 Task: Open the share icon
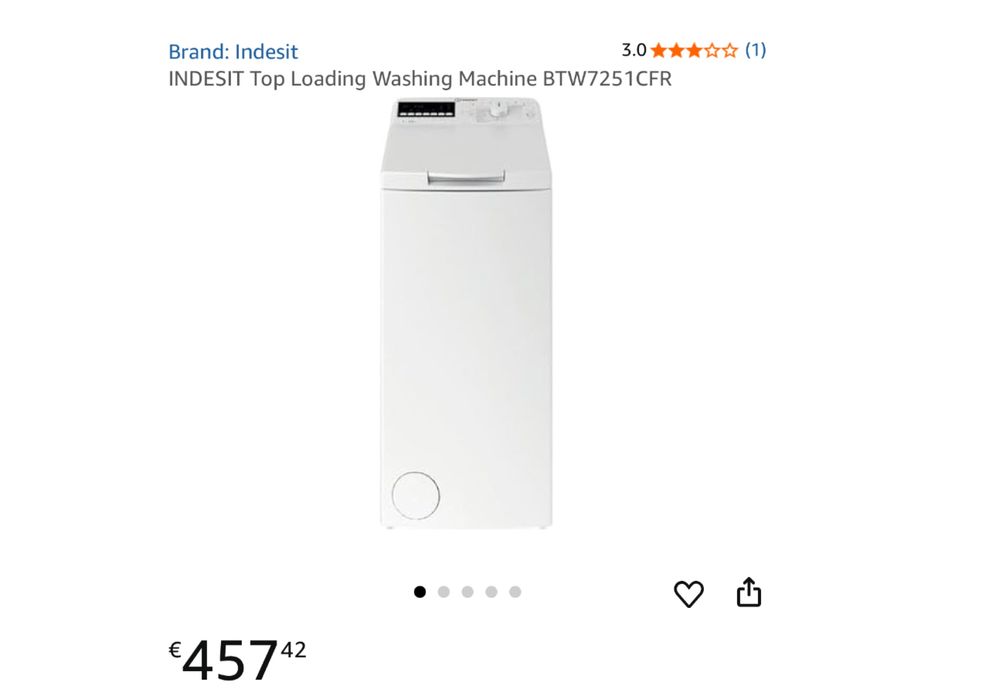pyautogui.click(x=749, y=592)
